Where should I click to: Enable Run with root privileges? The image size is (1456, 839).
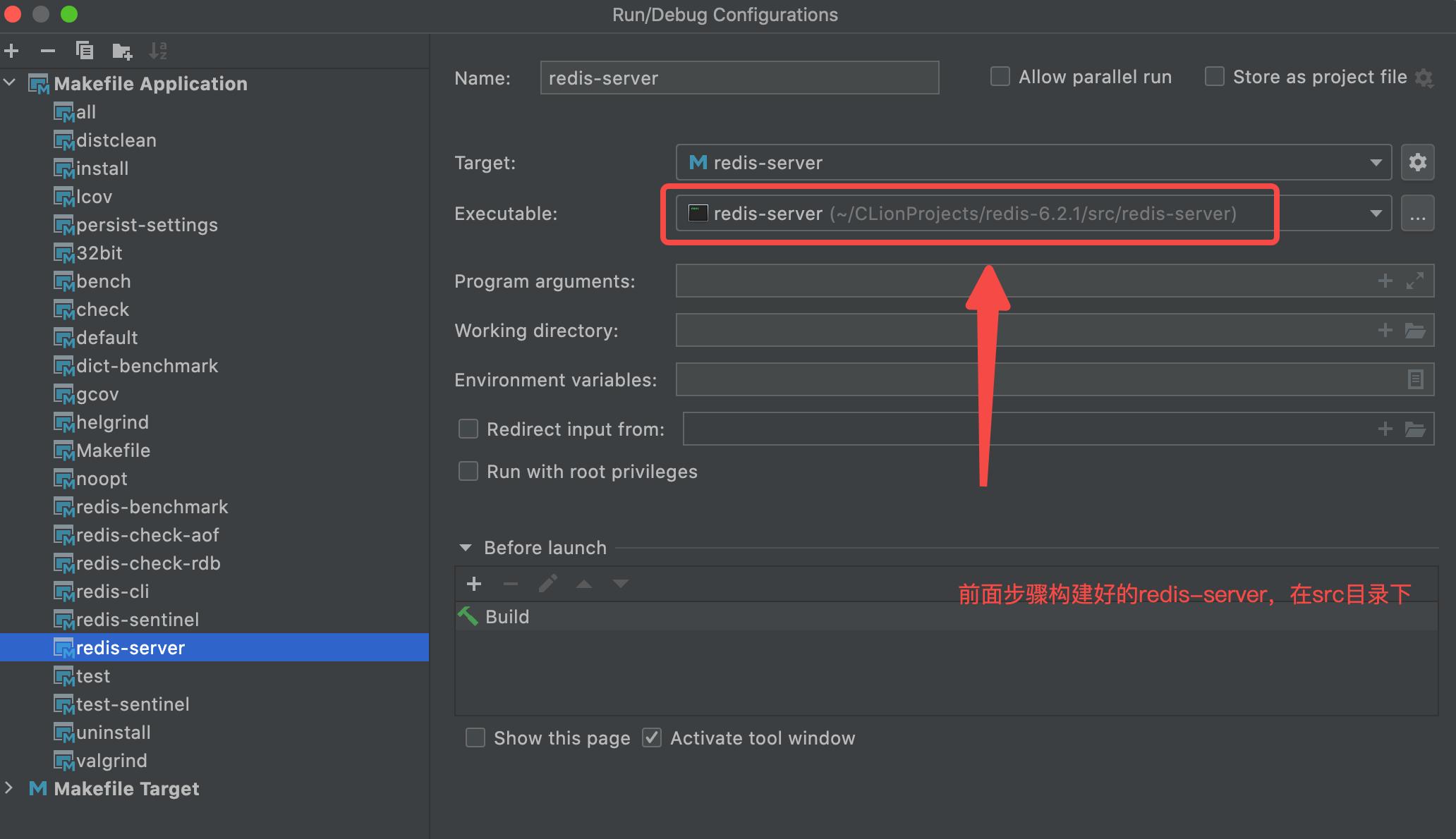click(x=468, y=472)
